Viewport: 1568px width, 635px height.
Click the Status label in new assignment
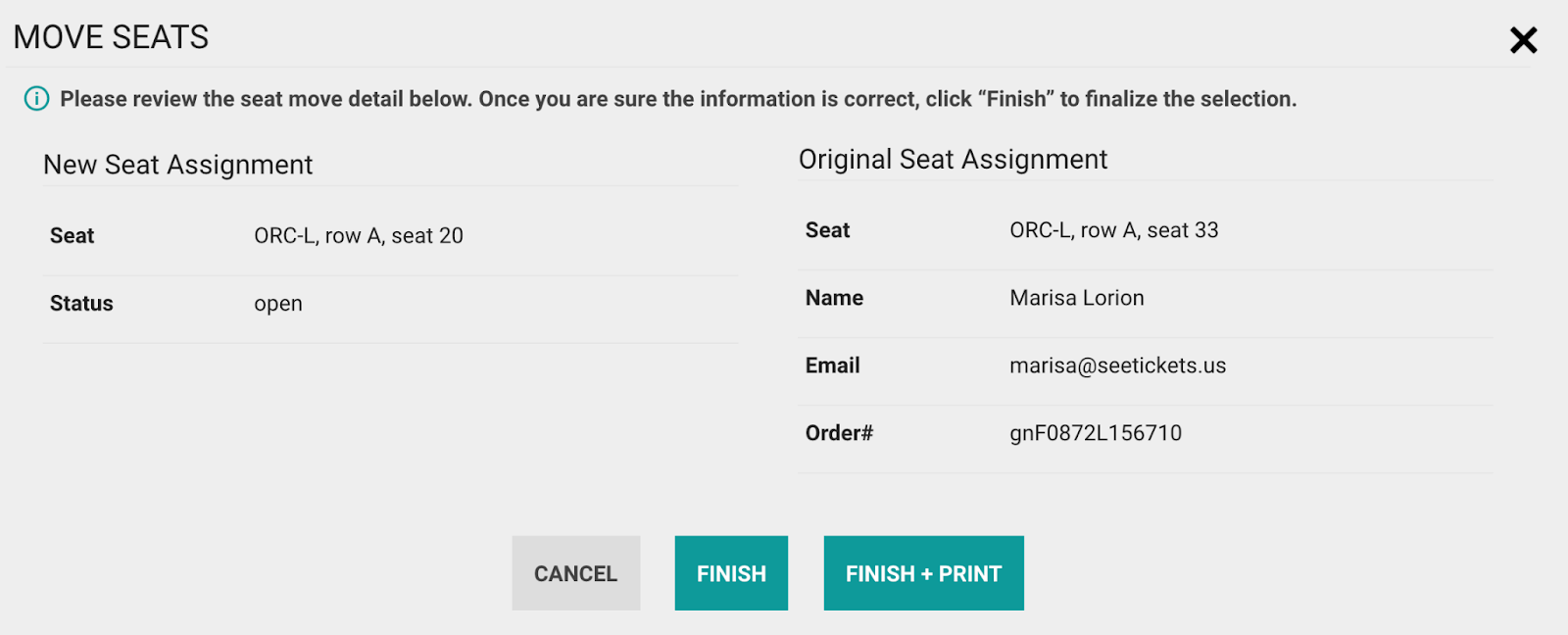(x=81, y=304)
